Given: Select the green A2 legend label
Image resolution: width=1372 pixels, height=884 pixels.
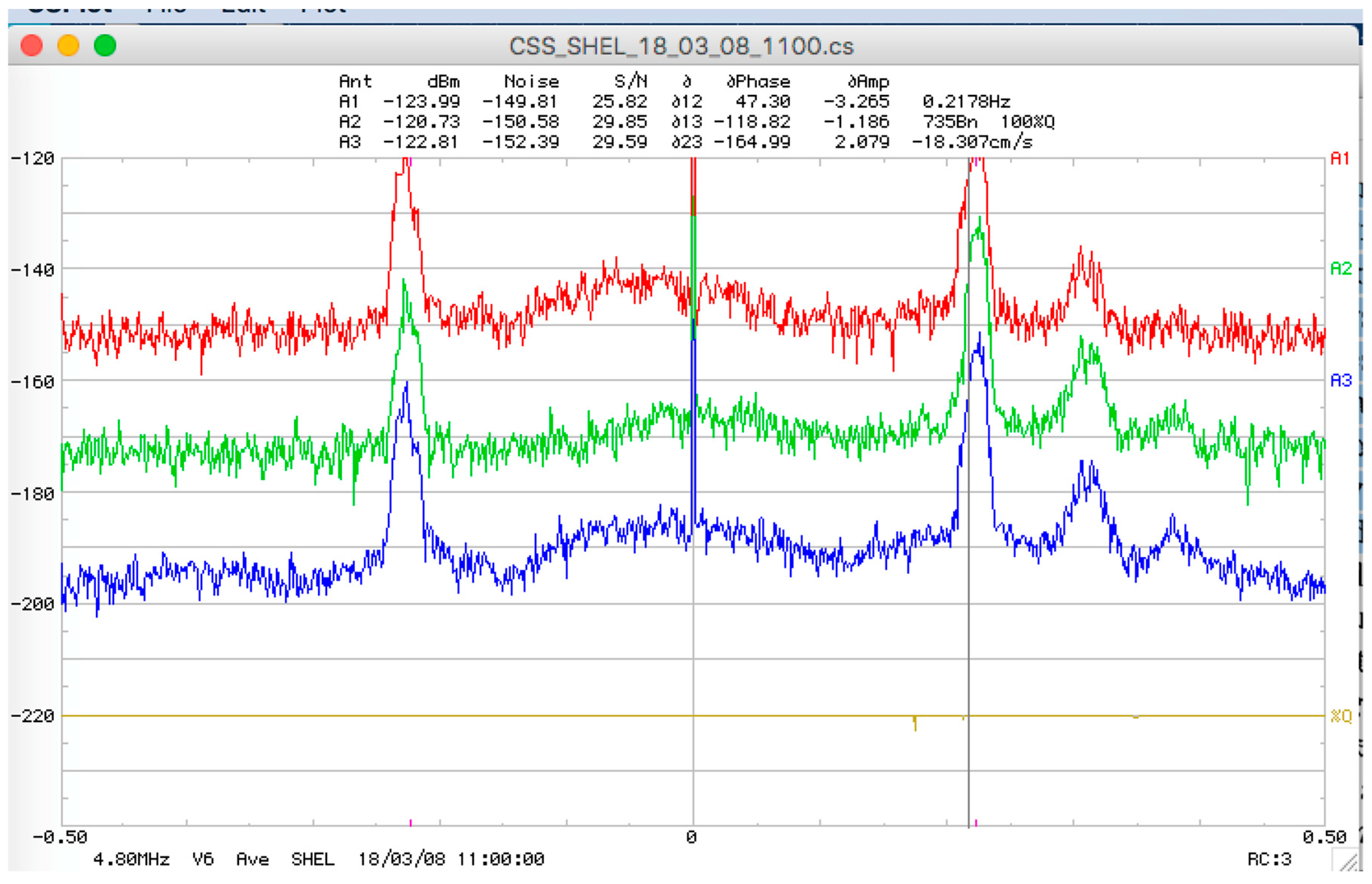Looking at the screenshot, I should coord(1341,269).
